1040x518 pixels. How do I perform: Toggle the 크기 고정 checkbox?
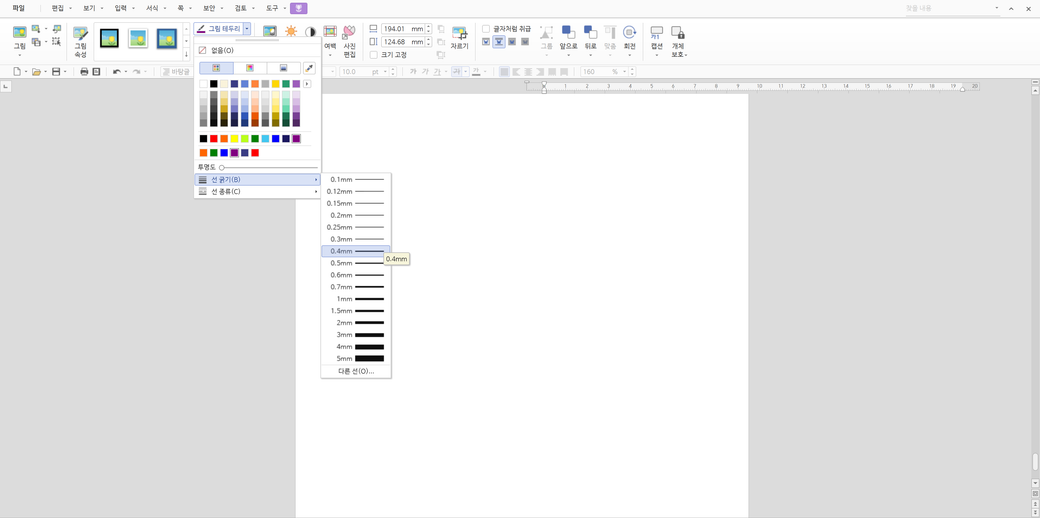pos(373,55)
